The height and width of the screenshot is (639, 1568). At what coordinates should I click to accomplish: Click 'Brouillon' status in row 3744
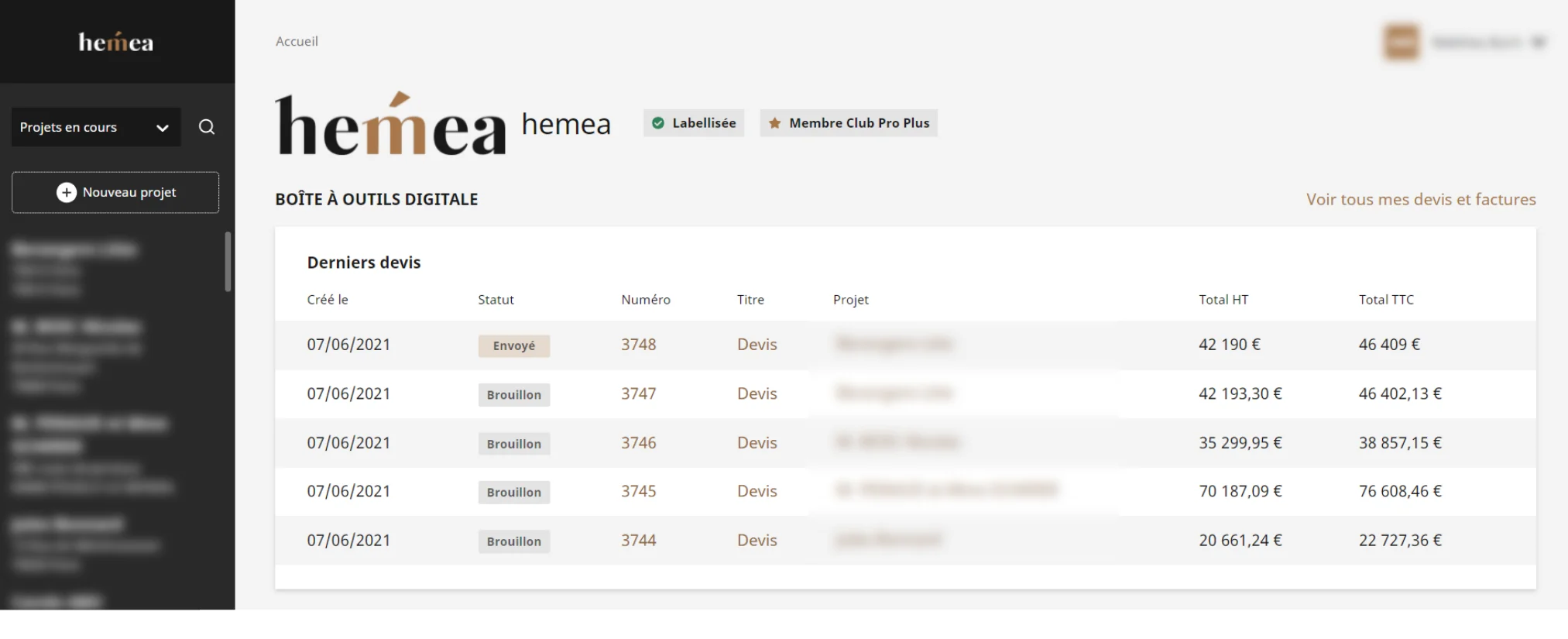coord(514,541)
